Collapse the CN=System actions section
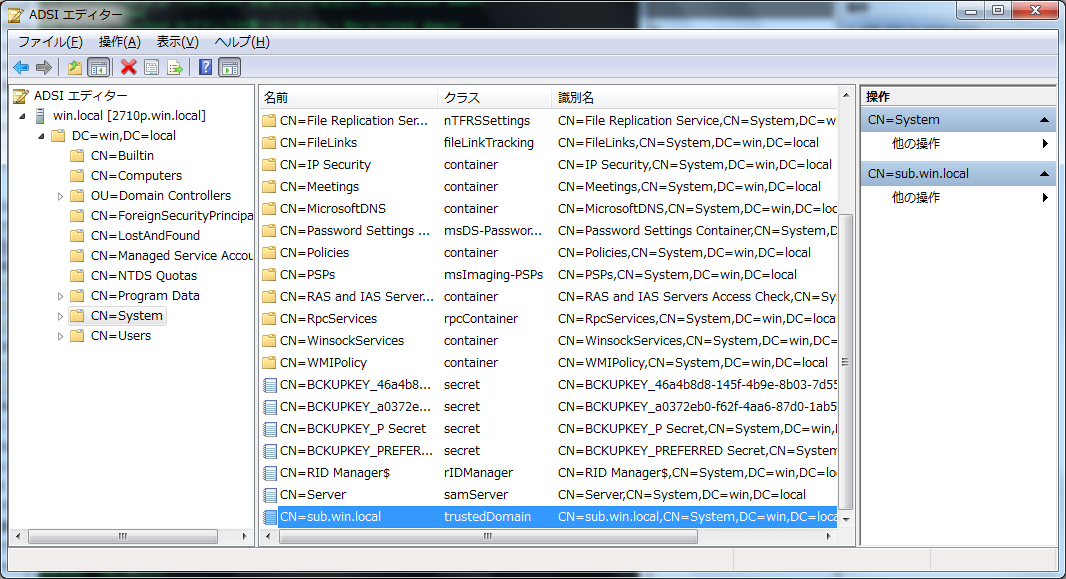1066x579 pixels. coord(1044,120)
